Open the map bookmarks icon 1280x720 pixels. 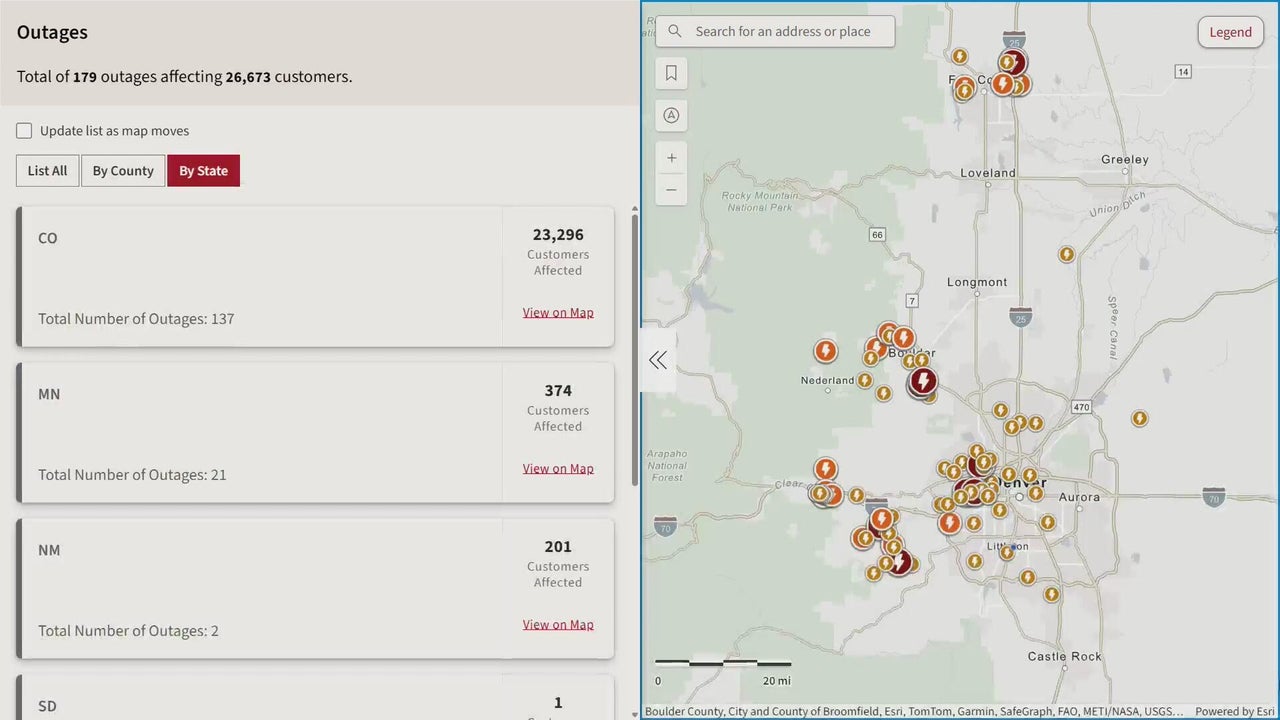click(671, 73)
